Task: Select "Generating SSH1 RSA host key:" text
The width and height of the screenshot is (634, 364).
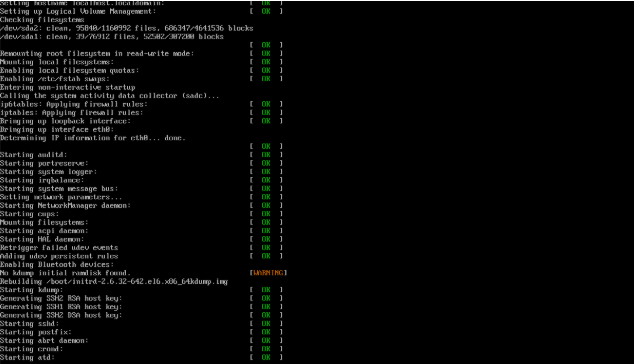Action: click(61, 307)
